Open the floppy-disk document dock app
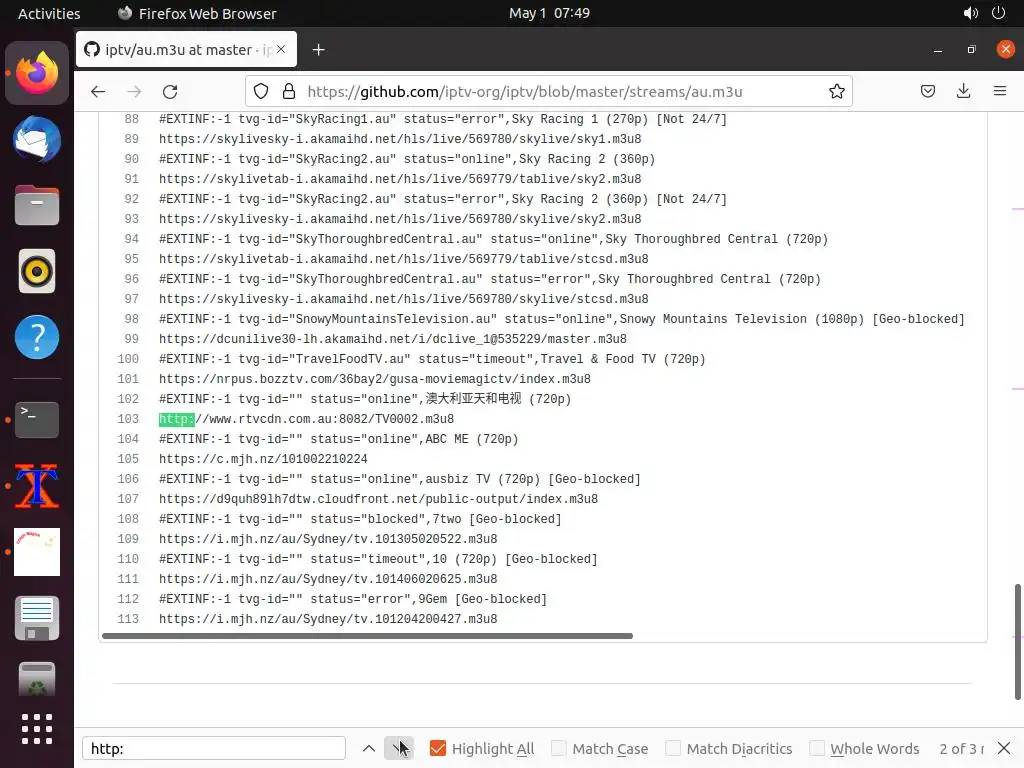Viewport: 1024px width, 768px height. point(37,618)
